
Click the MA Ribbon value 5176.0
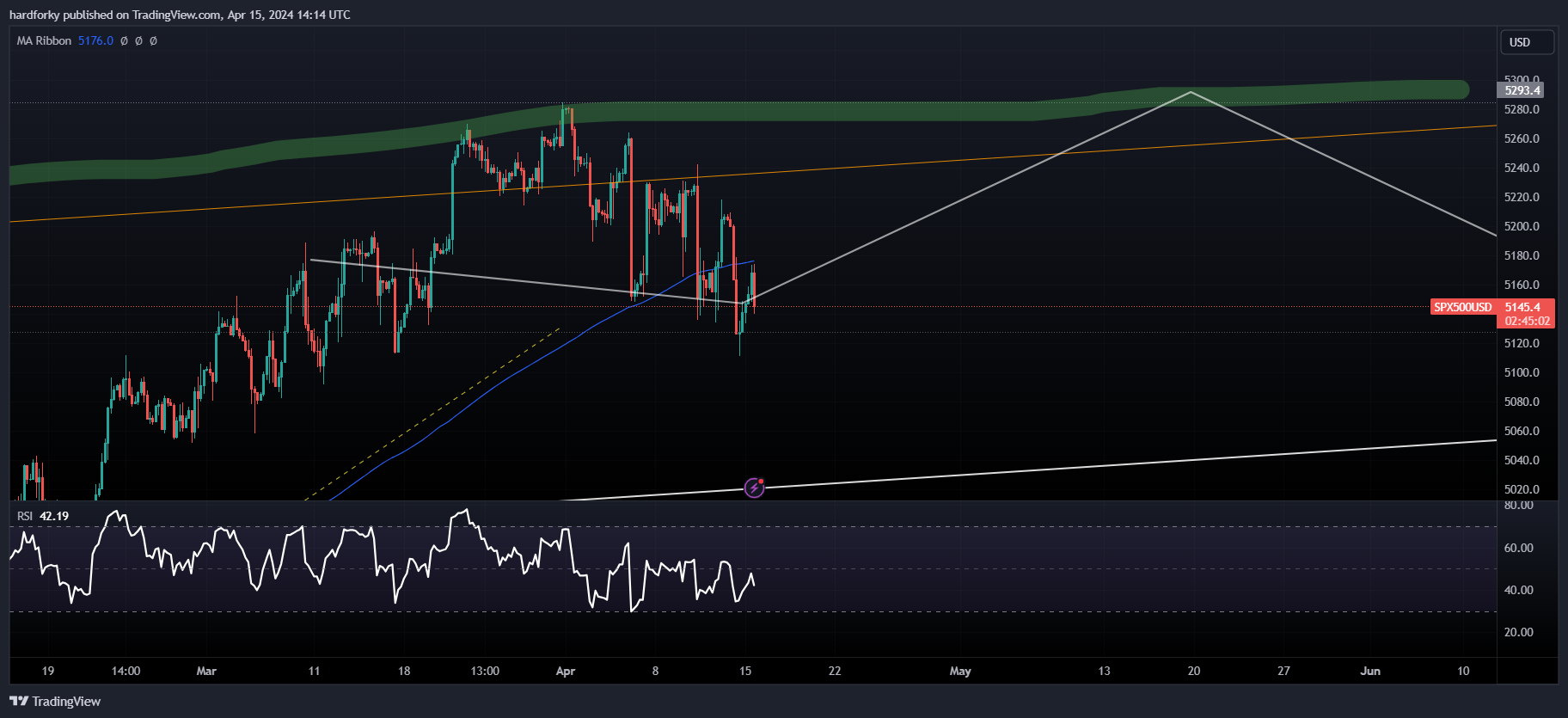click(x=95, y=40)
